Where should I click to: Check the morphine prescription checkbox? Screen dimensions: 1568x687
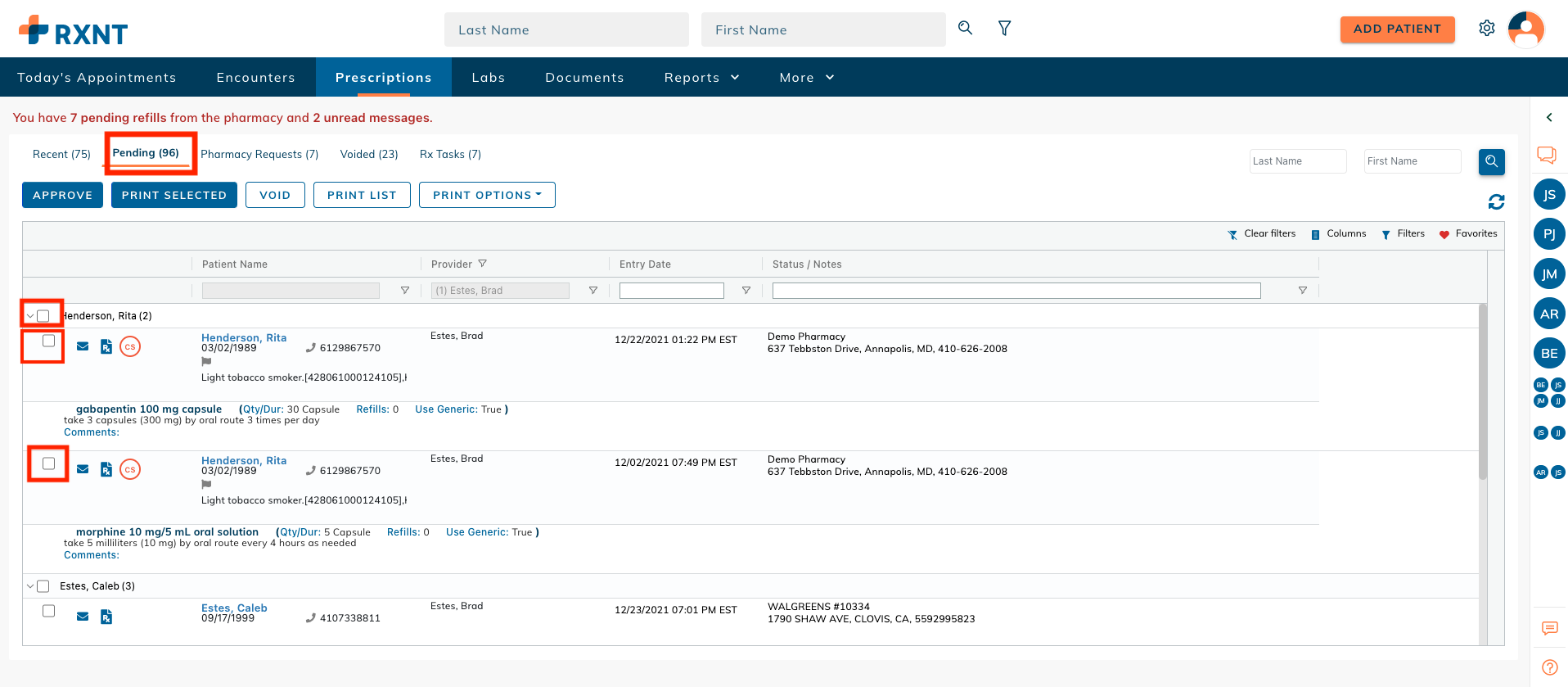click(49, 463)
